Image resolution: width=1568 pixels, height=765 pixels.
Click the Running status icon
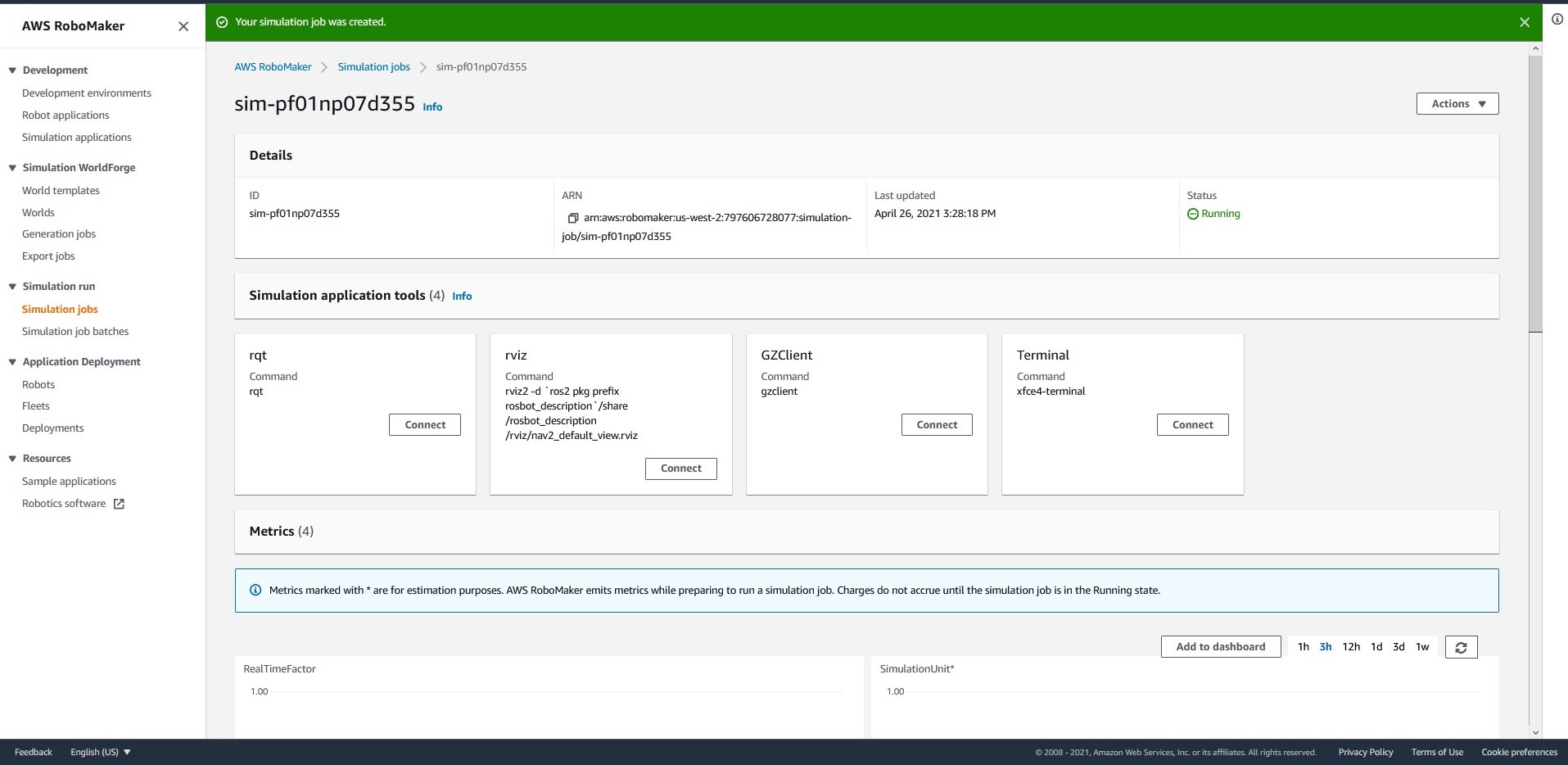[1193, 214]
